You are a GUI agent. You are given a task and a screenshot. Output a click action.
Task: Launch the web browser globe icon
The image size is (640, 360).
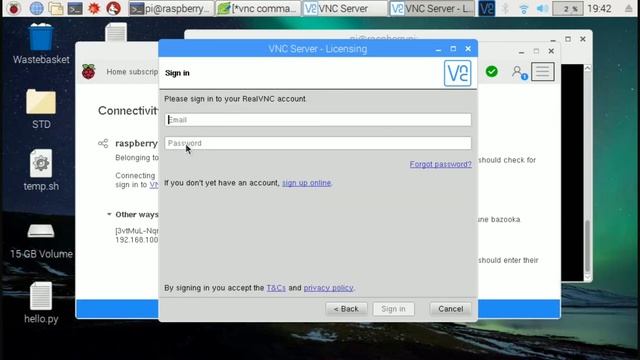point(36,8)
